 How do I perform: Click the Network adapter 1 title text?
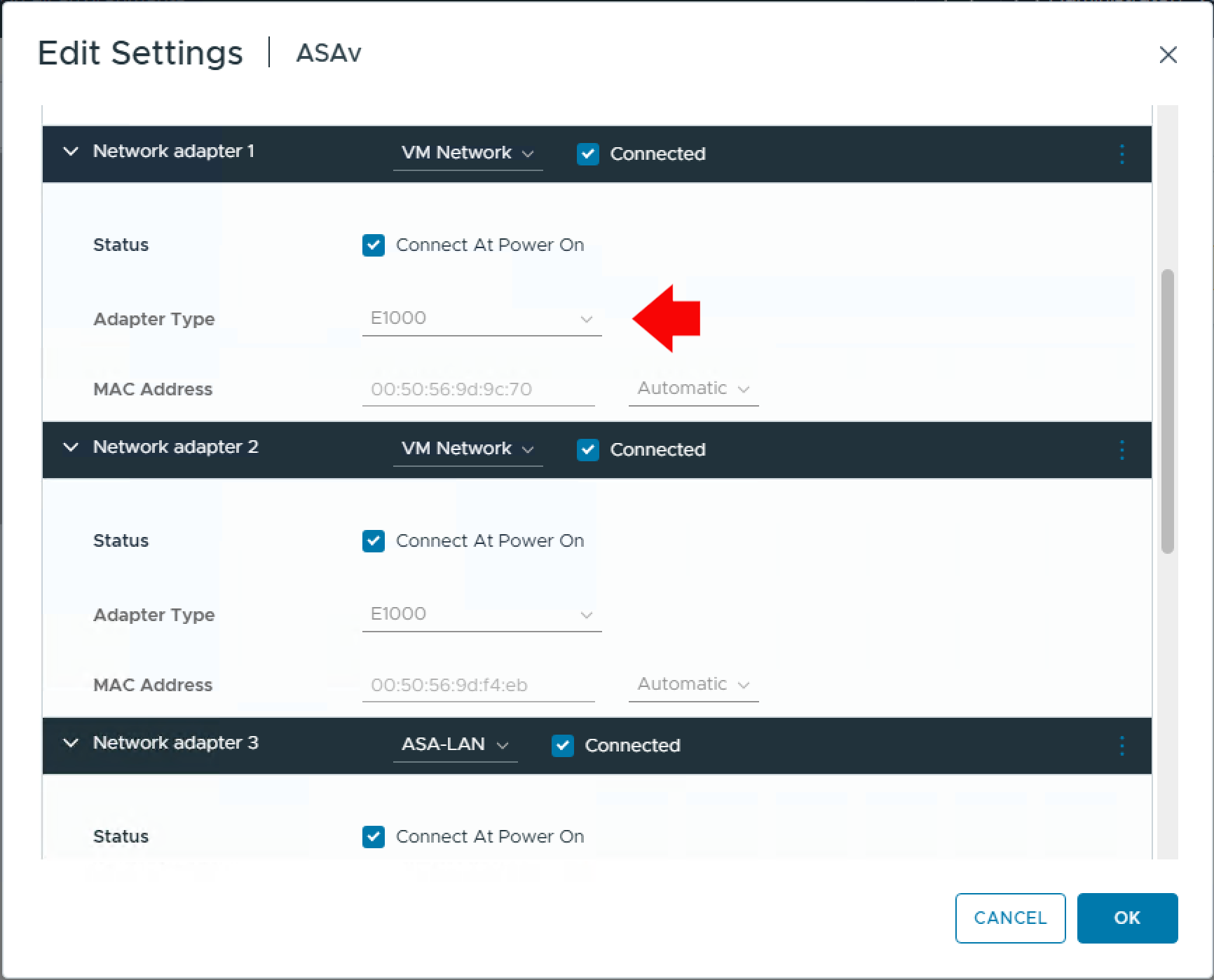point(174,151)
